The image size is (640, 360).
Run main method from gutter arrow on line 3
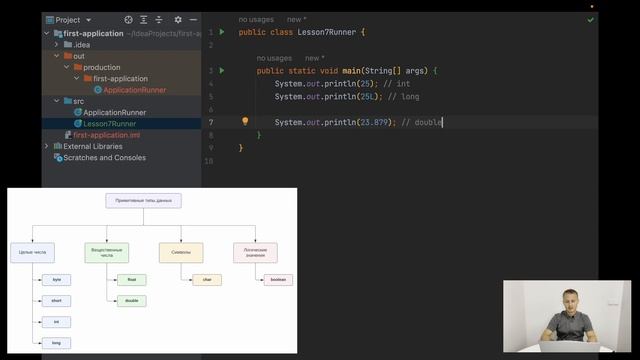click(222, 71)
